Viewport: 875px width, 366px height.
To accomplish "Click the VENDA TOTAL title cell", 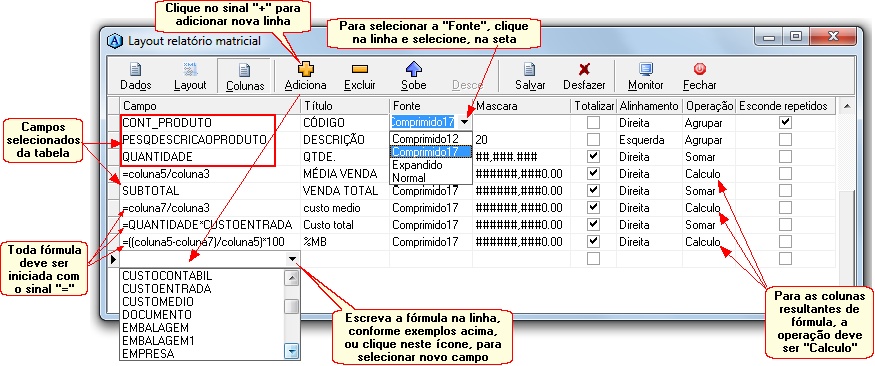I will click(x=344, y=191).
